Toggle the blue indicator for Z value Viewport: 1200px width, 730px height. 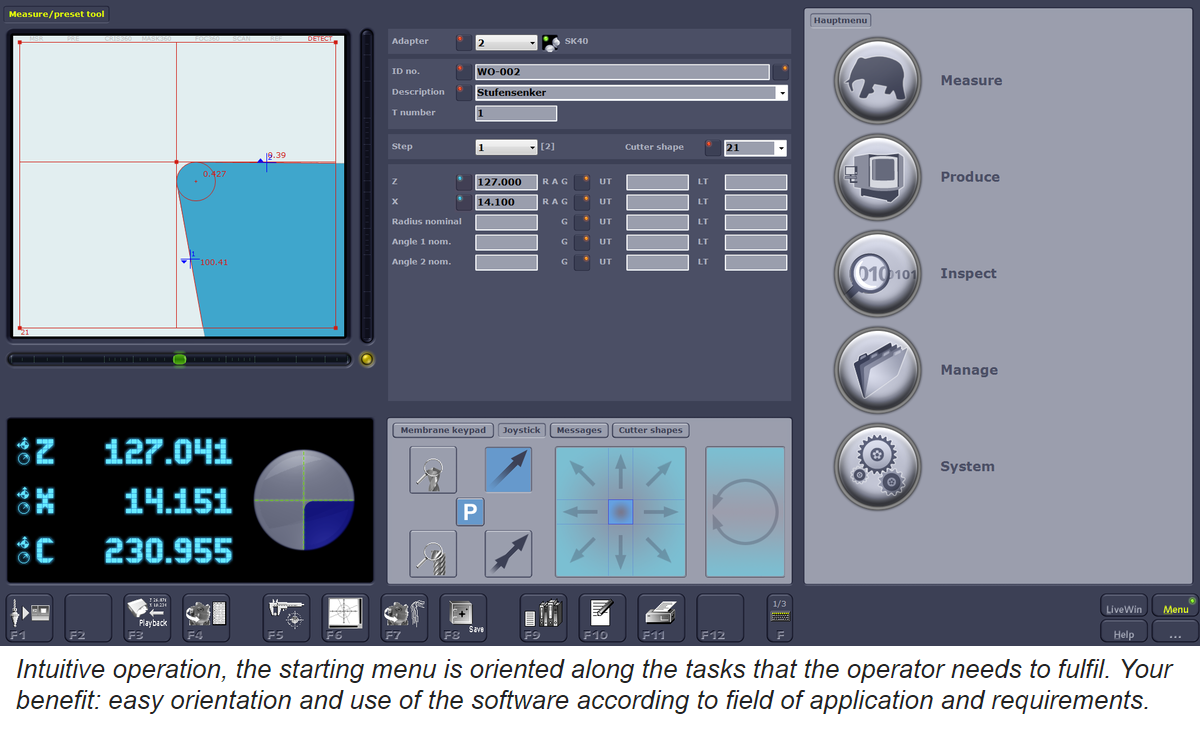pyautogui.click(x=462, y=182)
